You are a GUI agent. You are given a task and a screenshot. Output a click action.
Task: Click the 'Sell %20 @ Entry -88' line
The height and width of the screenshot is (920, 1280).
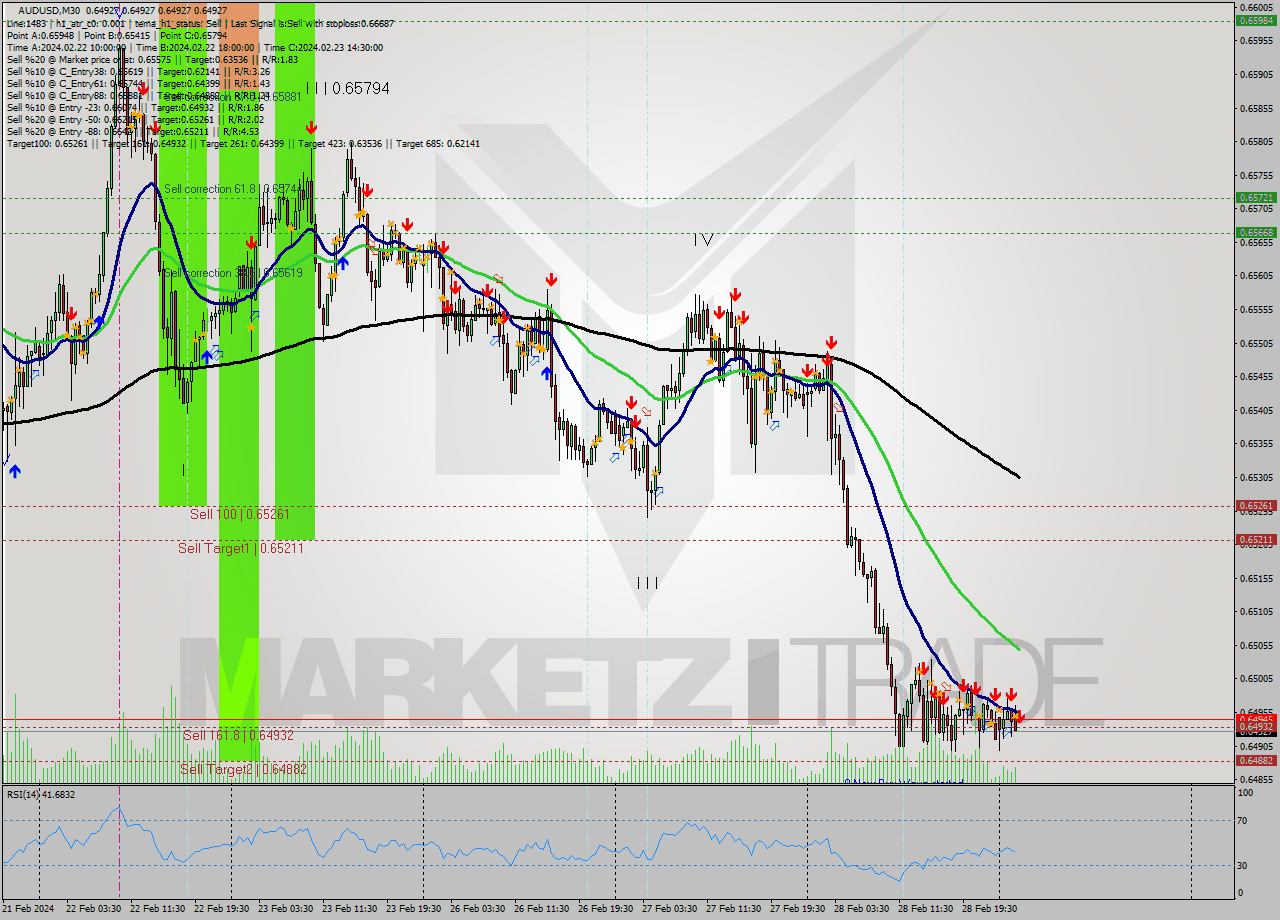coord(133,131)
